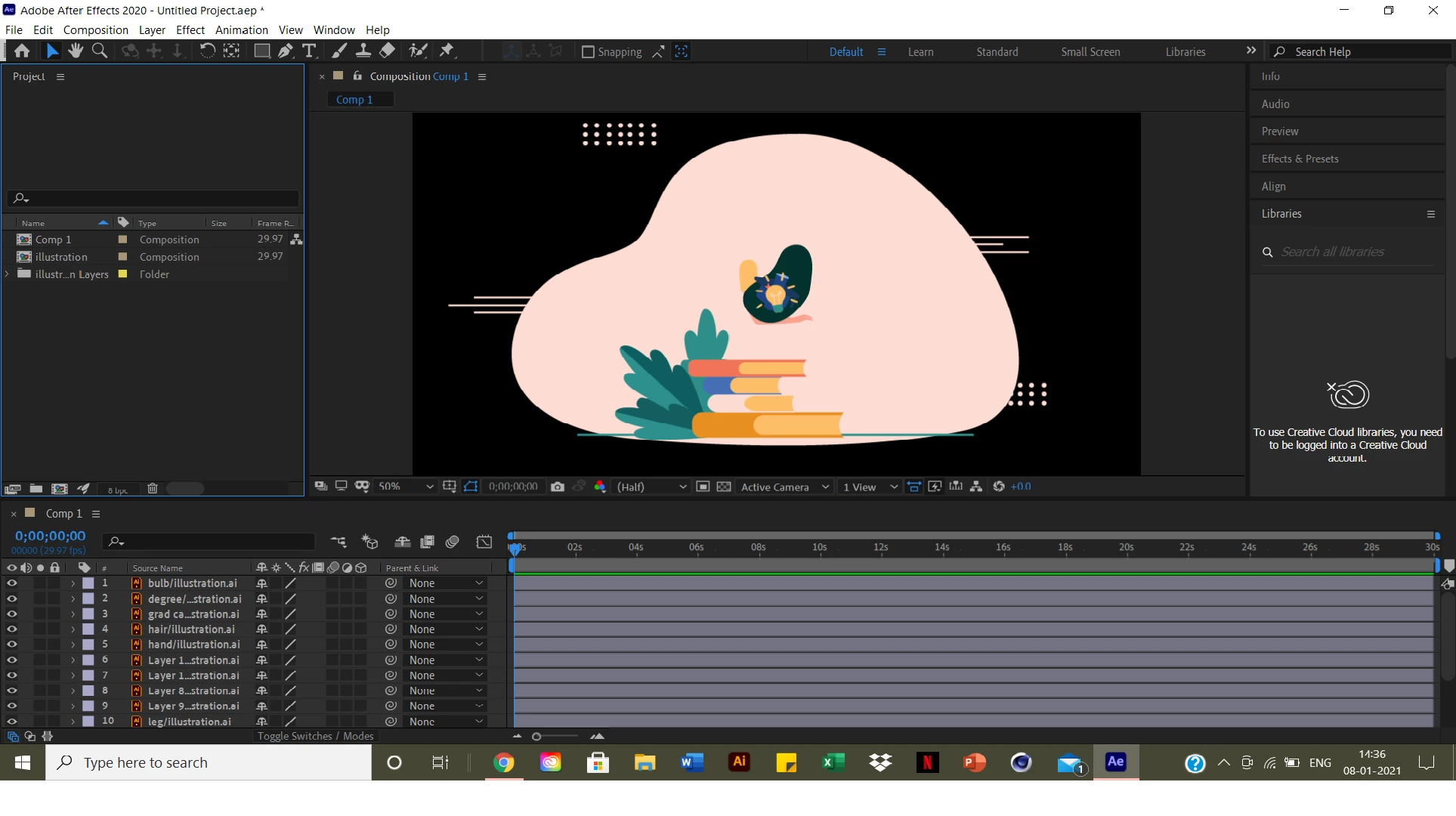Select the Pen tool in toolbar

pos(285,51)
